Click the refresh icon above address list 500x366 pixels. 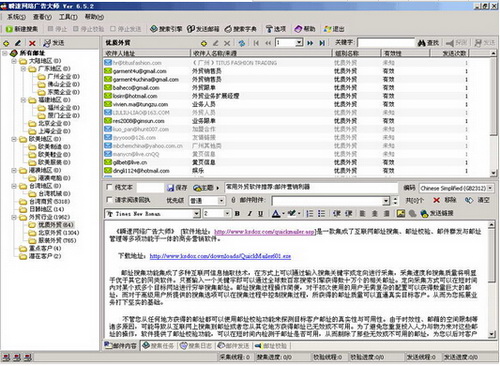[242, 43]
